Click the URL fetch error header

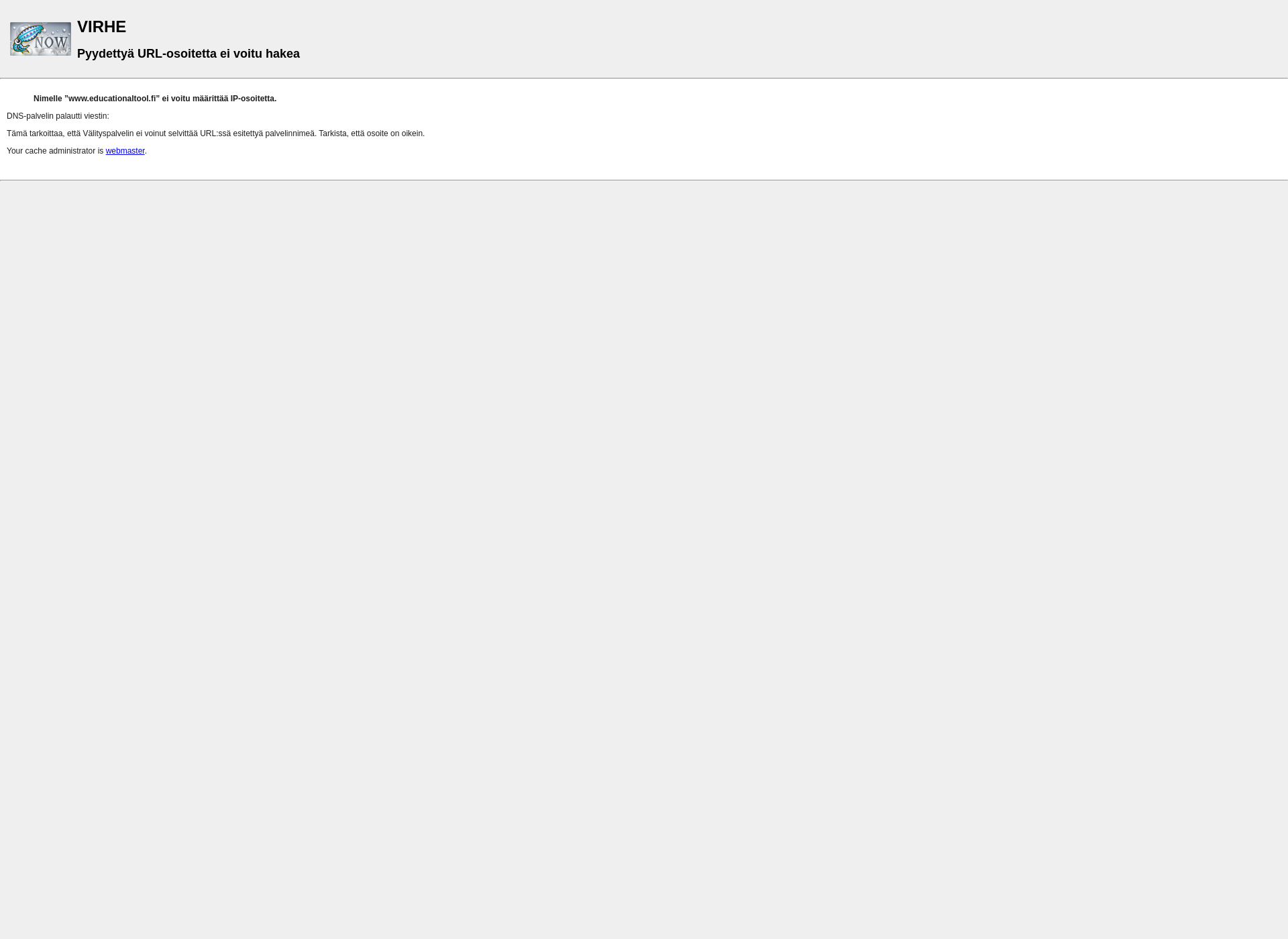click(x=188, y=53)
